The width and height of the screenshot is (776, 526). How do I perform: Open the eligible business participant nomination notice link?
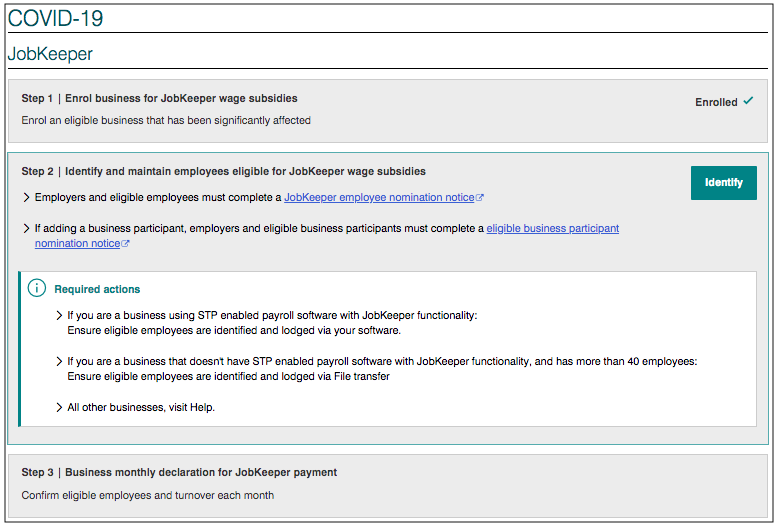pyautogui.click(x=552, y=228)
